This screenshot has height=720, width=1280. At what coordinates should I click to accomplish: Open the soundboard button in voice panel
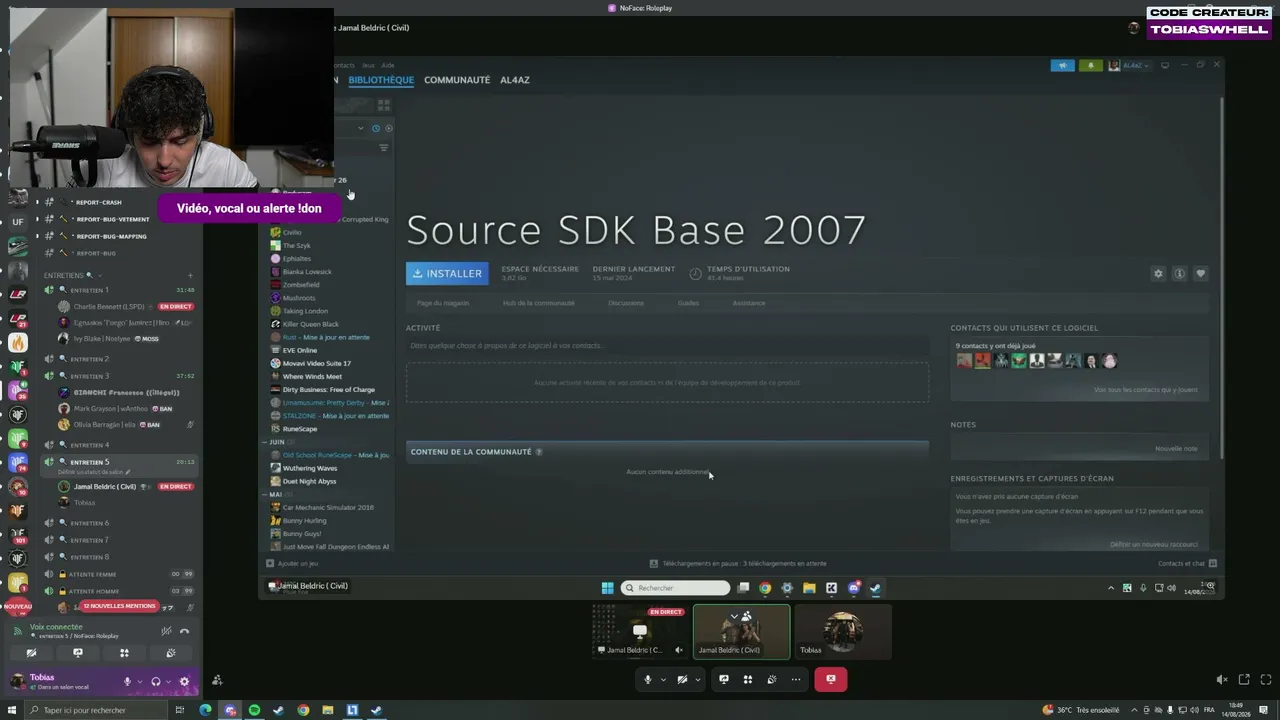point(171,653)
